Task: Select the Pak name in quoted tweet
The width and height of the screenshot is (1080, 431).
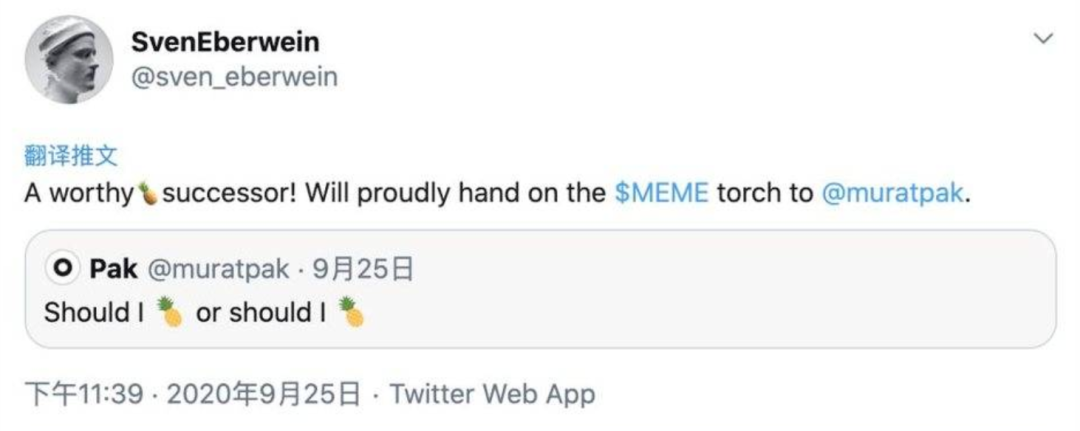Action: [113, 269]
